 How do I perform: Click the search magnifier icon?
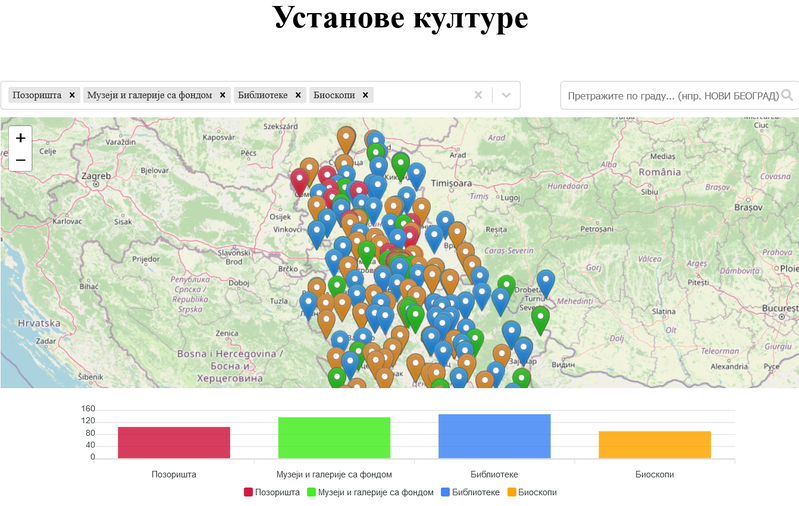[x=787, y=95]
